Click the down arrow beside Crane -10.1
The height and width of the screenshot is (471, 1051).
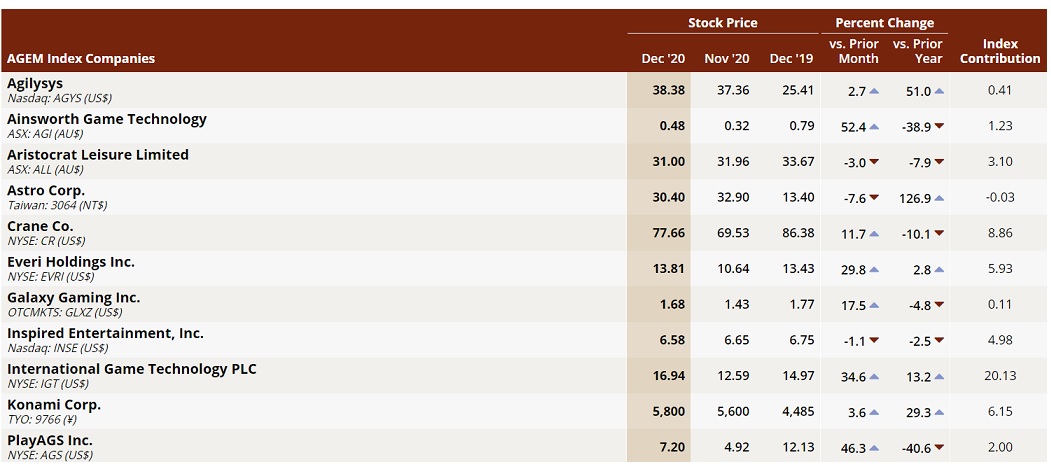(938, 234)
